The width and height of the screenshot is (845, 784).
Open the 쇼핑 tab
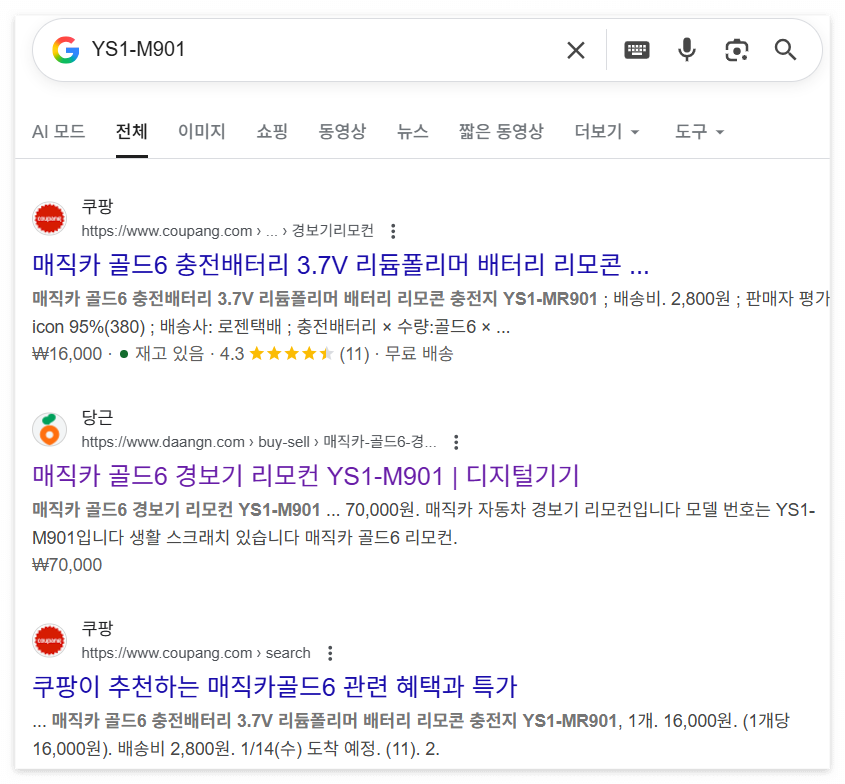coord(272,131)
